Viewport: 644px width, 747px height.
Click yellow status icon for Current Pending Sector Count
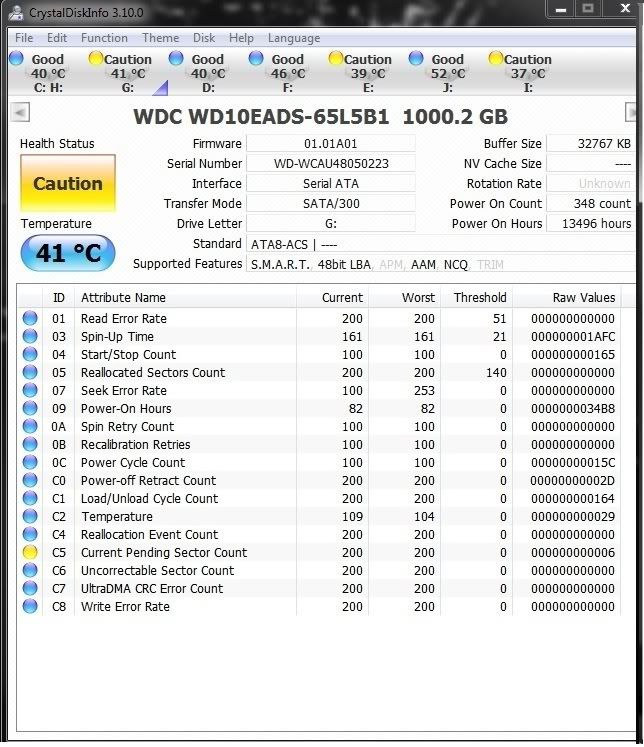click(x=30, y=553)
